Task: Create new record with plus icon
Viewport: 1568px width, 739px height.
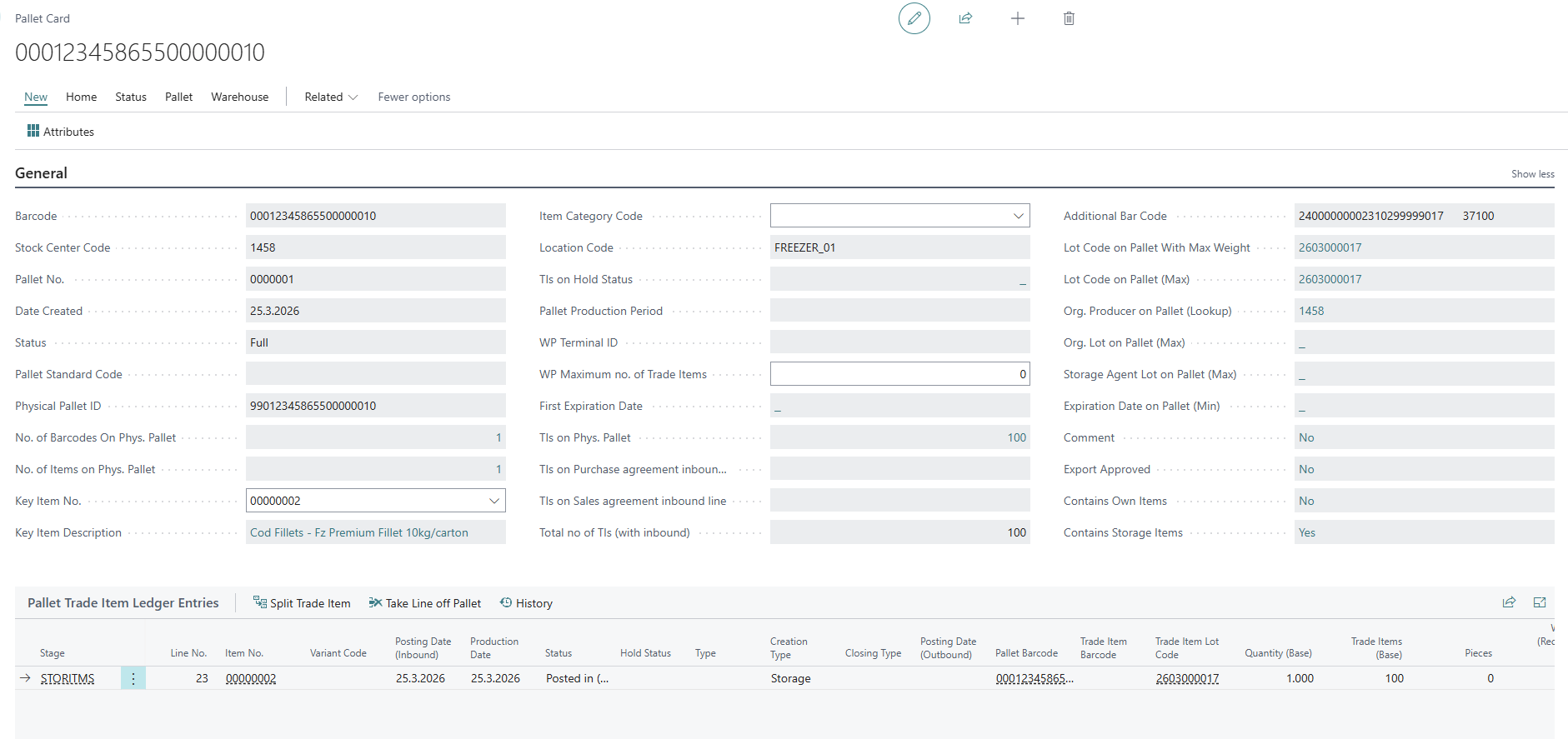Action: (1018, 18)
